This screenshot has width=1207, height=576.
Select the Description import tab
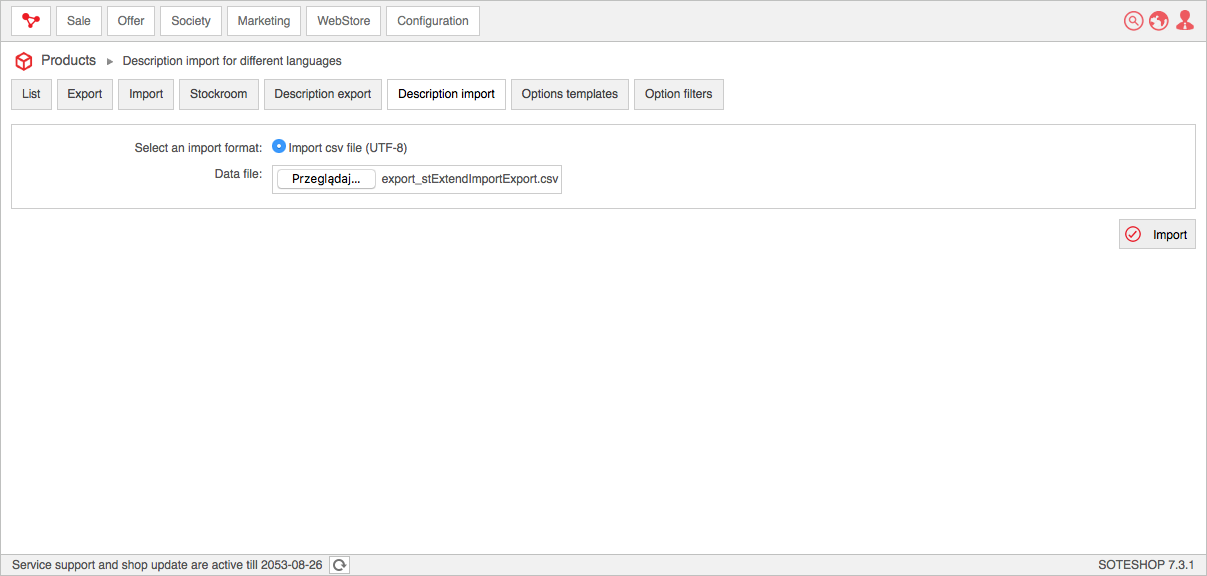(446, 94)
